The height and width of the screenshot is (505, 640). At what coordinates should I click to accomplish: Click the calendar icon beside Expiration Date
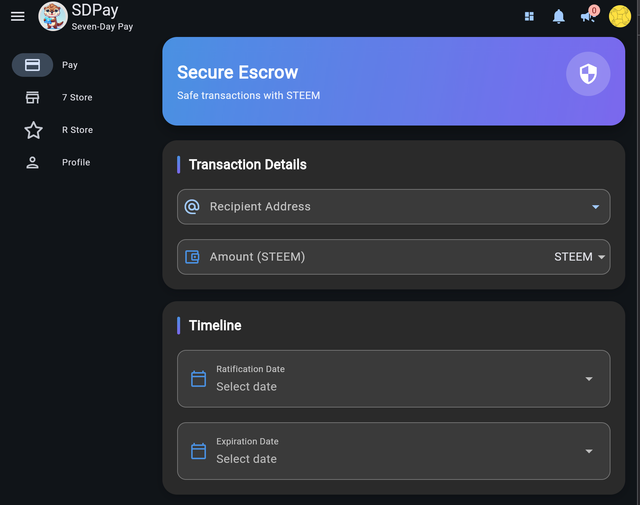pyautogui.click(x=198, y=451)
